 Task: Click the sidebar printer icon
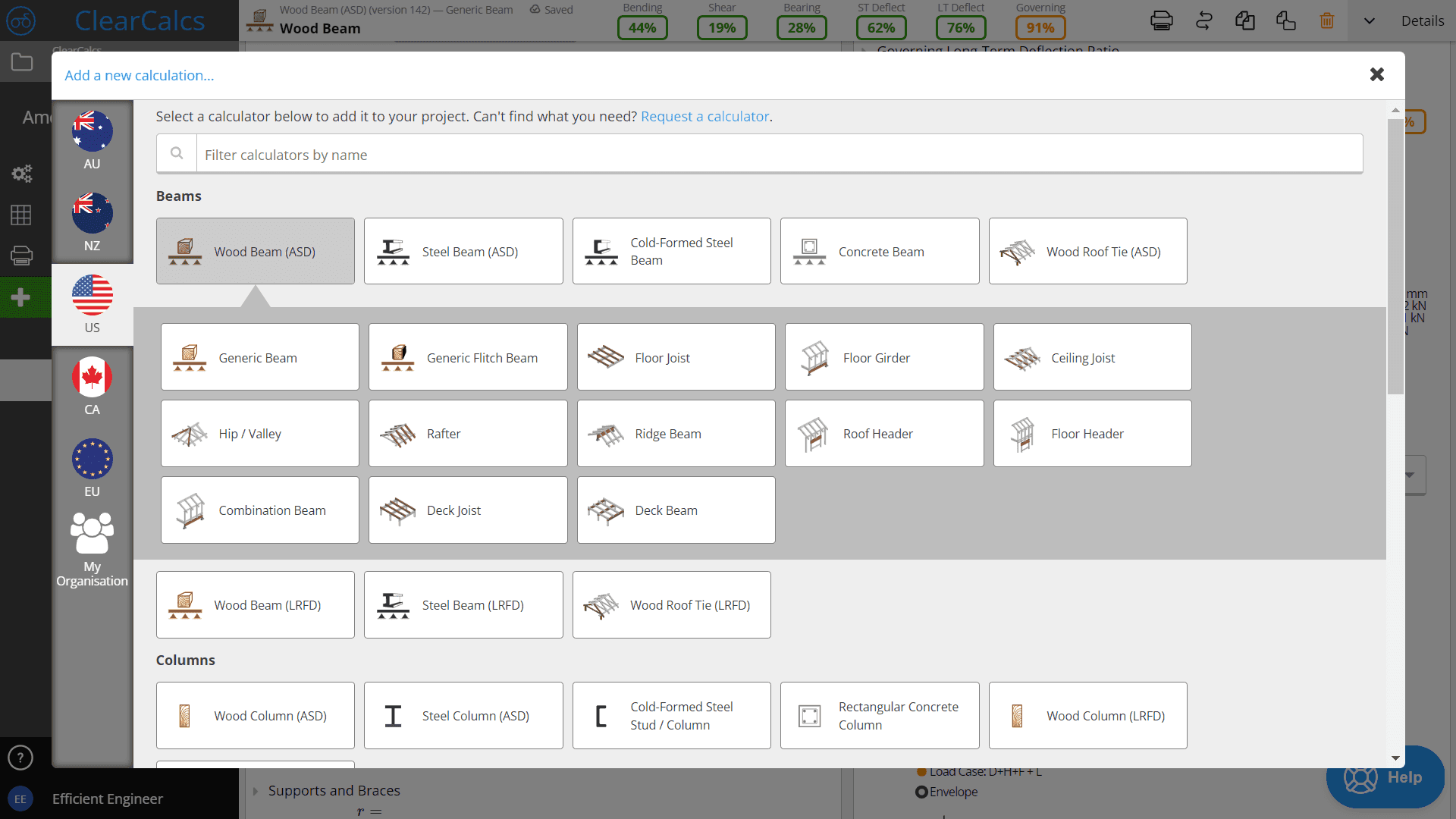[x=21, y=256]
